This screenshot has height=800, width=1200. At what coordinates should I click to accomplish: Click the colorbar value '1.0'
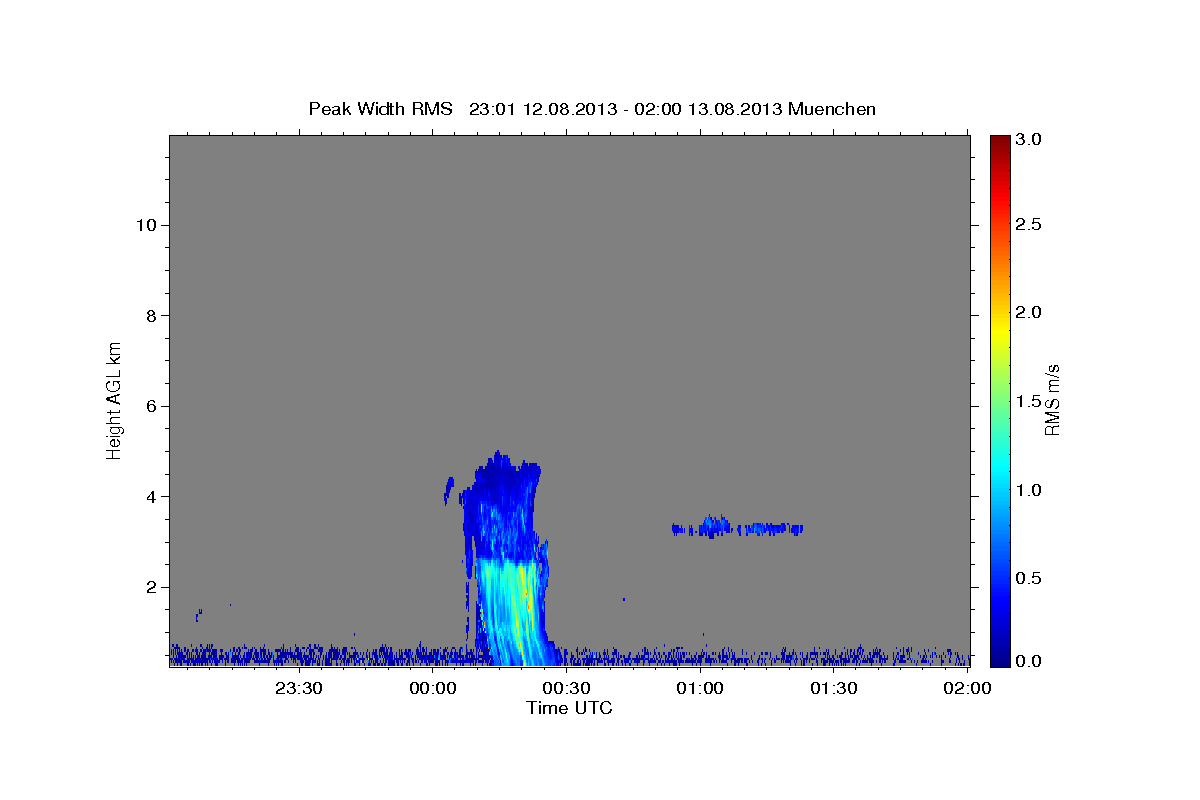[1030, 490]
